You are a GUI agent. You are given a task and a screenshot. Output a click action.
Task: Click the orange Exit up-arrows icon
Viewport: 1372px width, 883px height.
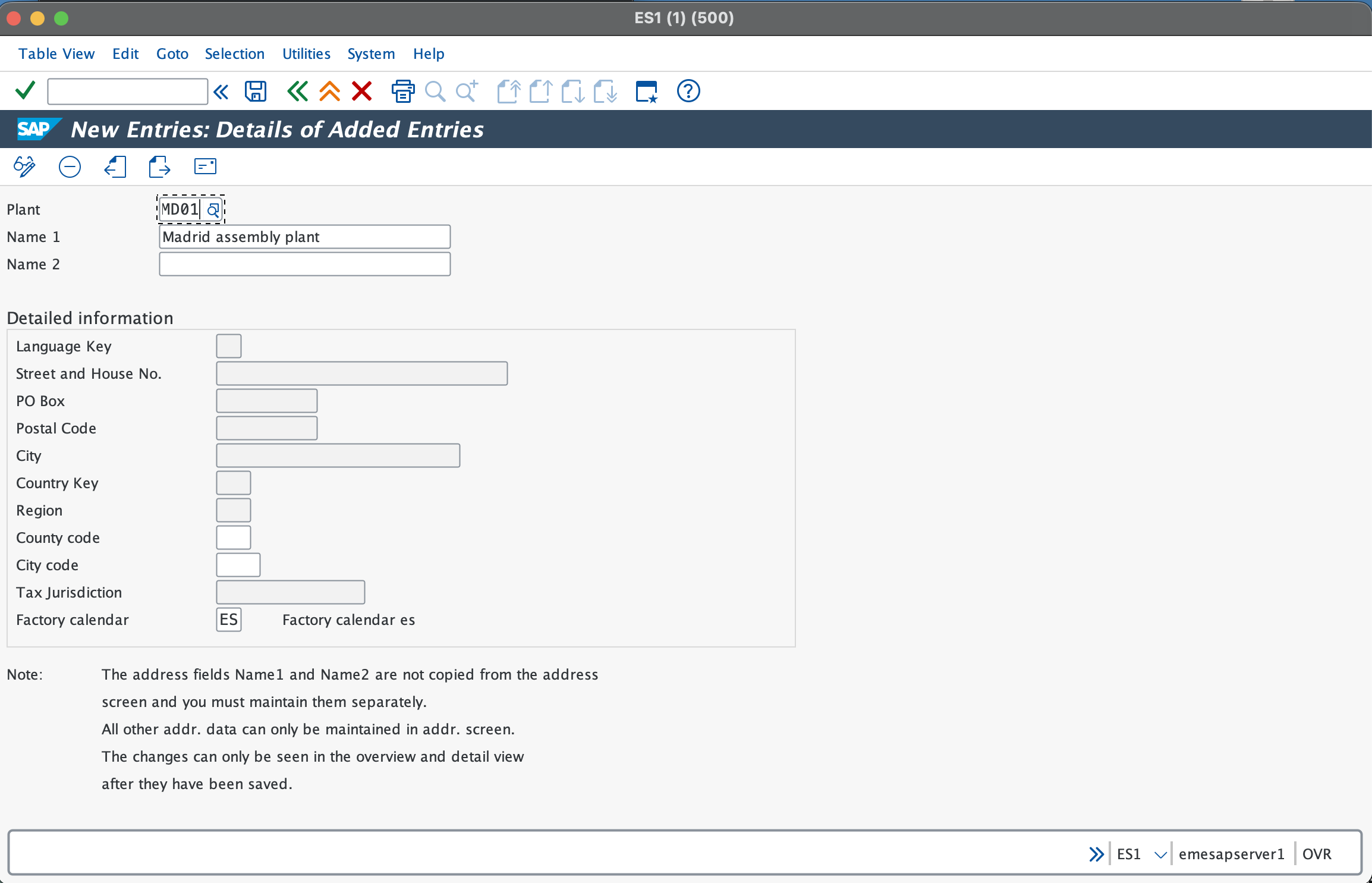[329, 91]
